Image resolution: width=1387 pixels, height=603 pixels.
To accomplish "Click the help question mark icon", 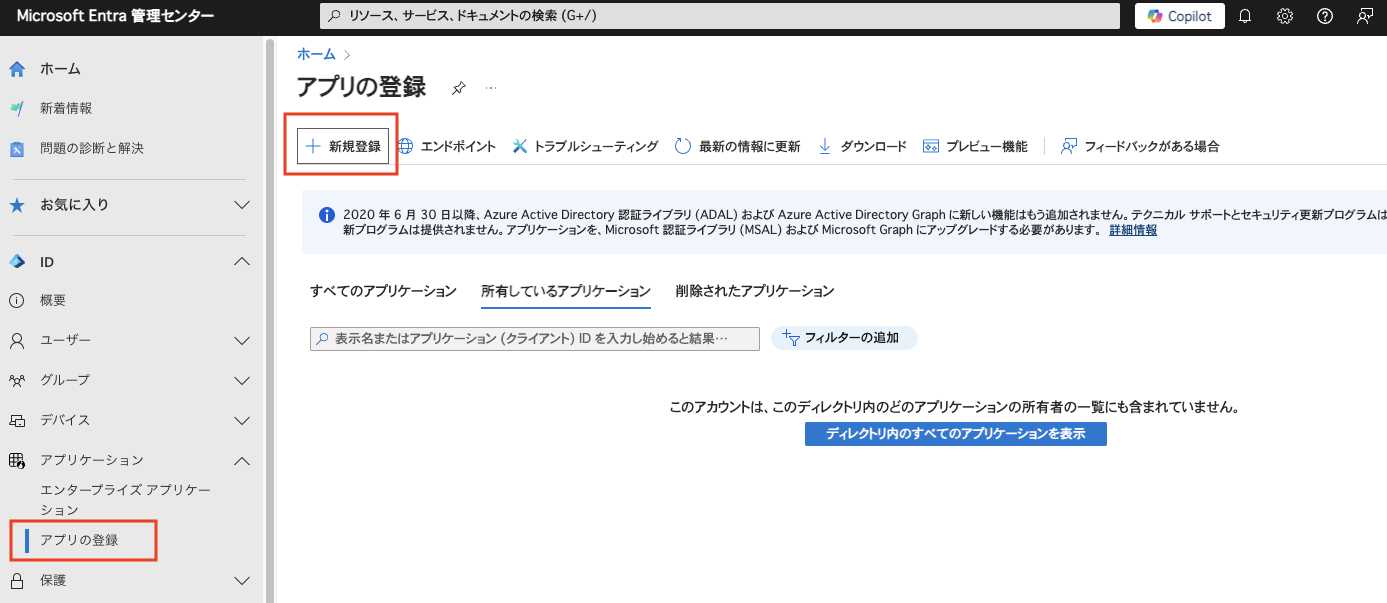I will [x=1322, y=16].
